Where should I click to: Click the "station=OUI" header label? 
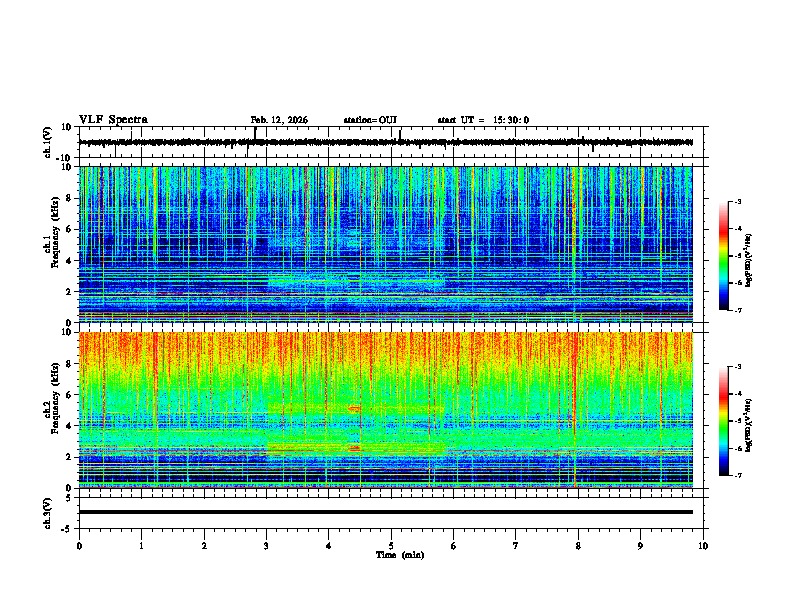[x=370, y=120]
